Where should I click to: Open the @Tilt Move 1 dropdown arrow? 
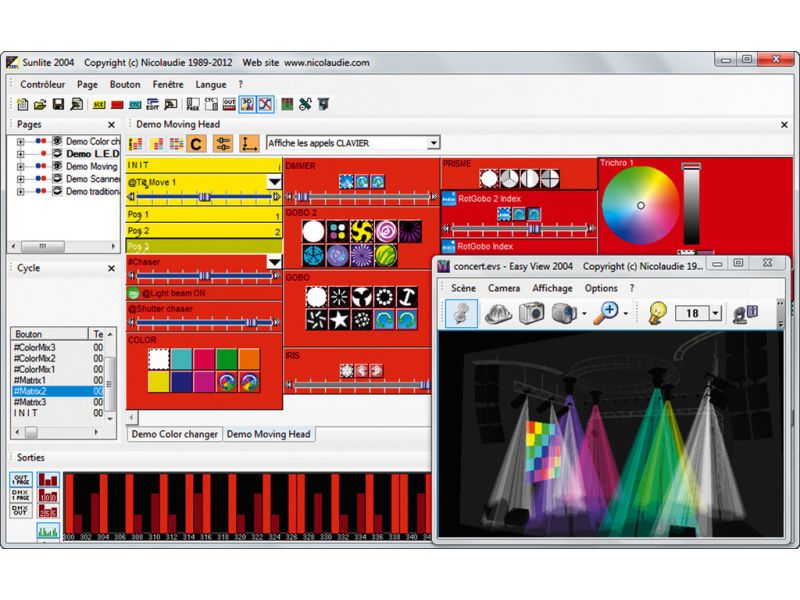pos(274,182)
